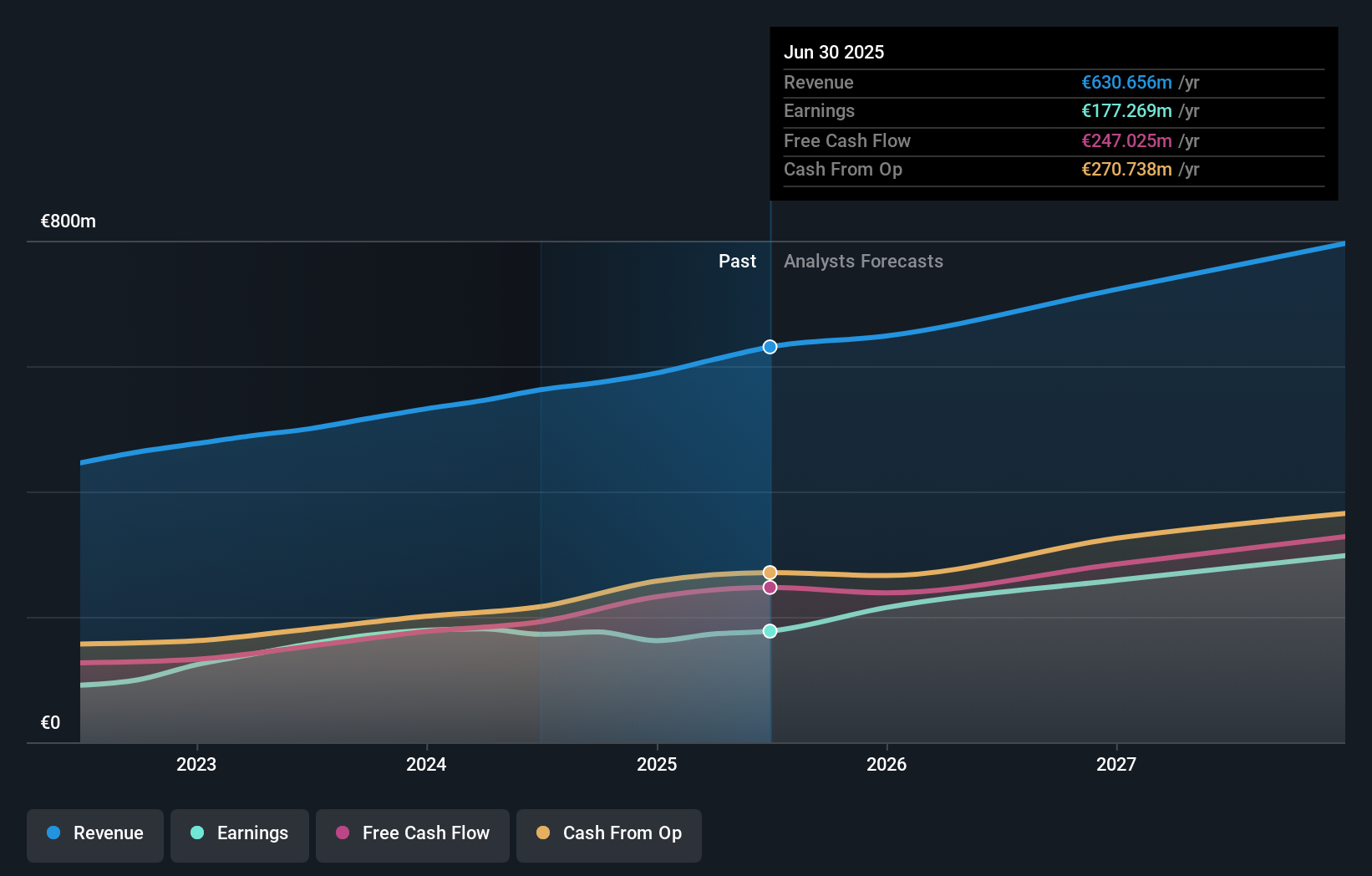
Task: Click the yellow Cash From Op legend dot
Action: point(543,833)
